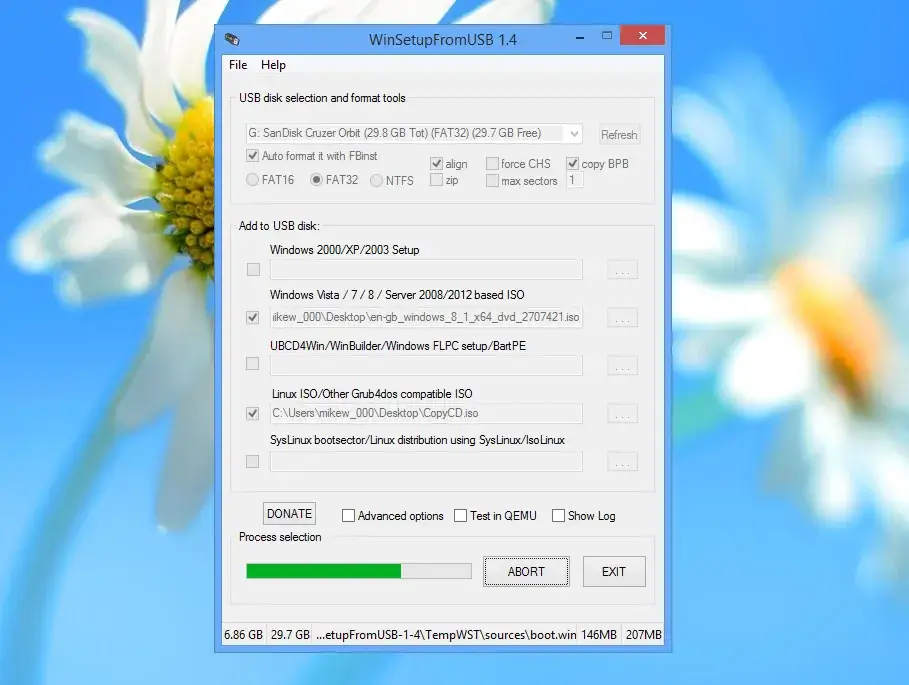The height and width of the screenshot is (685, 909).
Task: Disable Auto format it with FBinst
Action: [x=253, y=156]
